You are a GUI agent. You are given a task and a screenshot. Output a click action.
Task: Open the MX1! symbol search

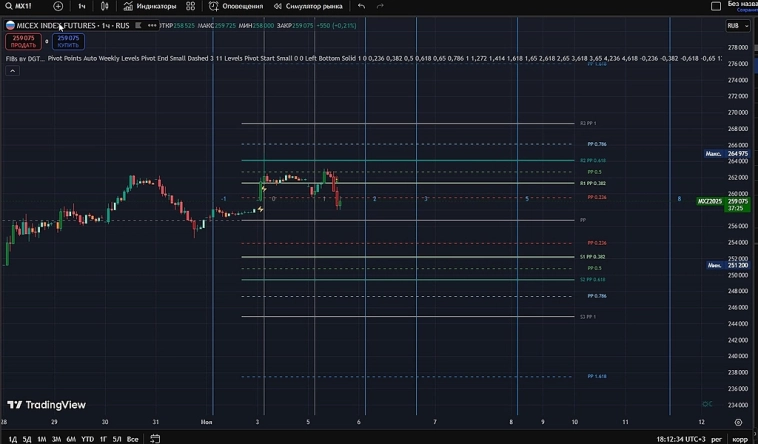tap(22, 6)
